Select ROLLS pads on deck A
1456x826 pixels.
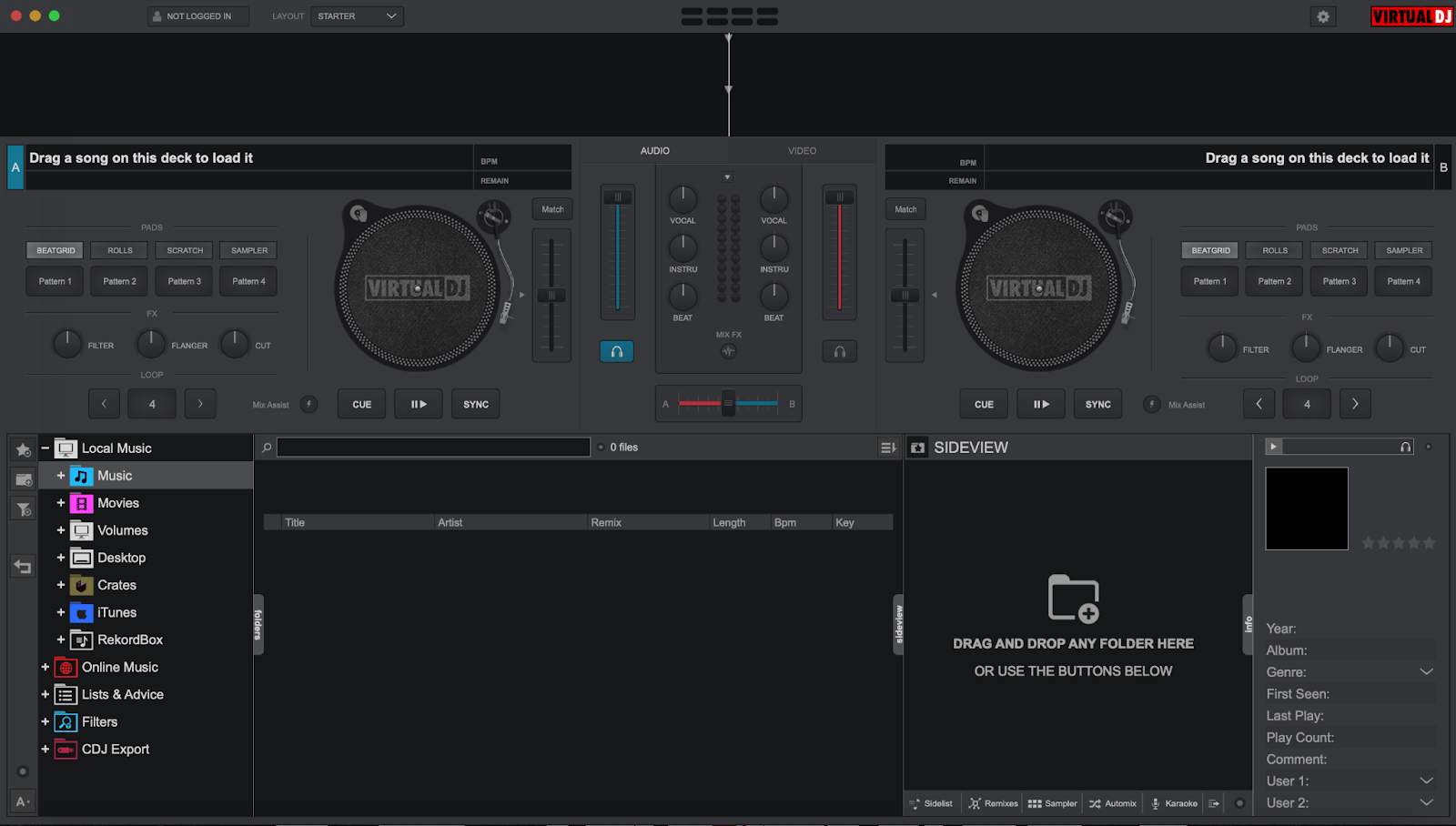coord(120,250)
